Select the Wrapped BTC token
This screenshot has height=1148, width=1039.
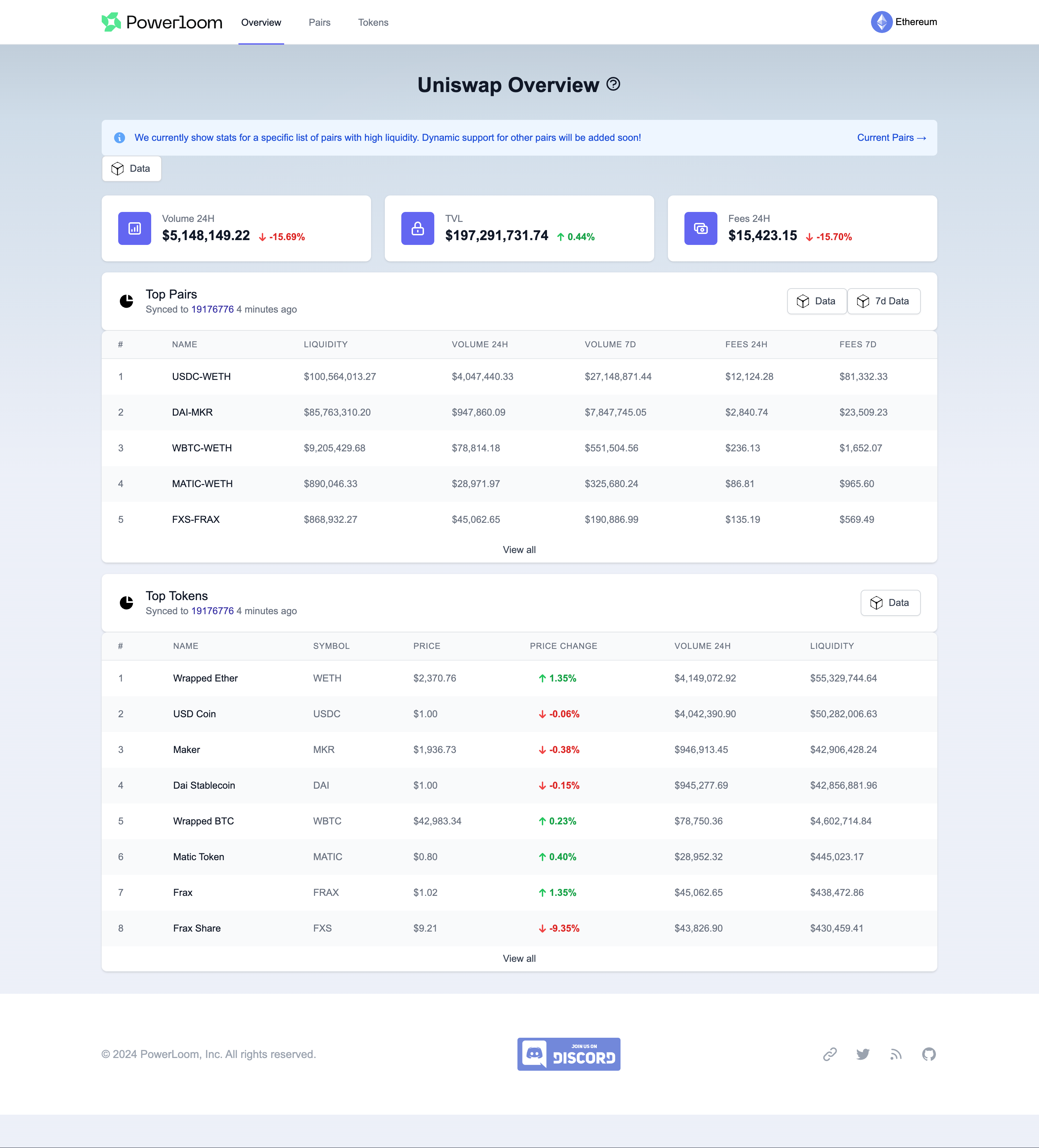pos(203,821)
